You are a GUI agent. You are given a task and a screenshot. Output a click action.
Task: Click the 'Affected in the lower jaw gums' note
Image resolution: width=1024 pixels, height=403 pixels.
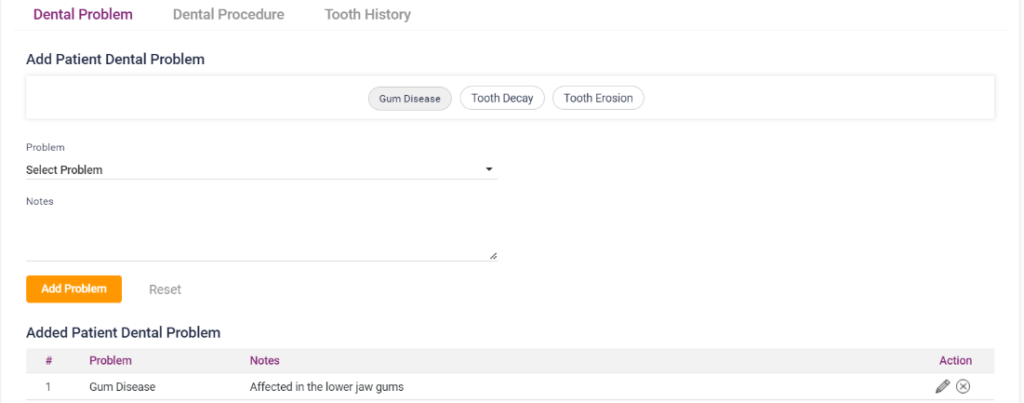tap(326, 386)
